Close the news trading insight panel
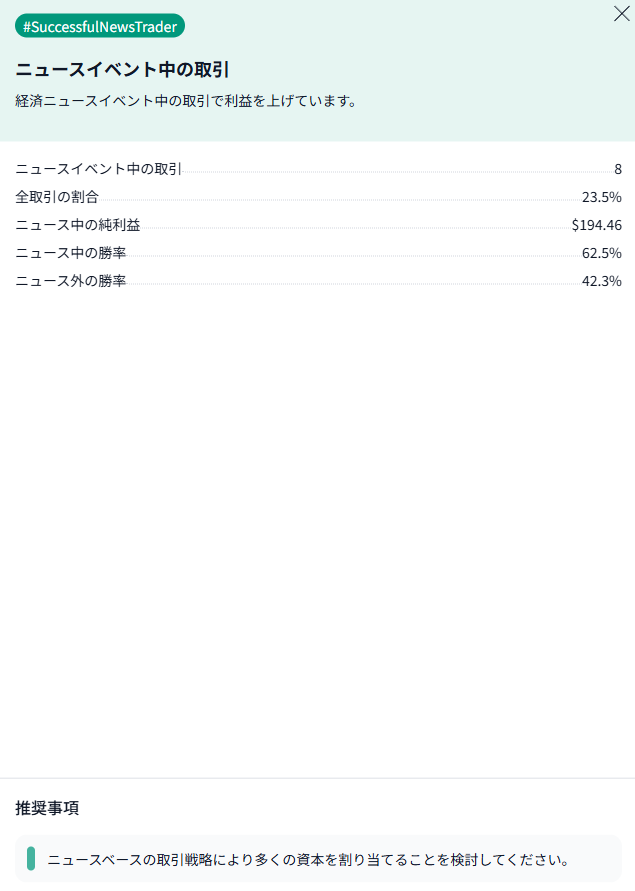This screenshot has height=891, width=635. tap(620, 14)
